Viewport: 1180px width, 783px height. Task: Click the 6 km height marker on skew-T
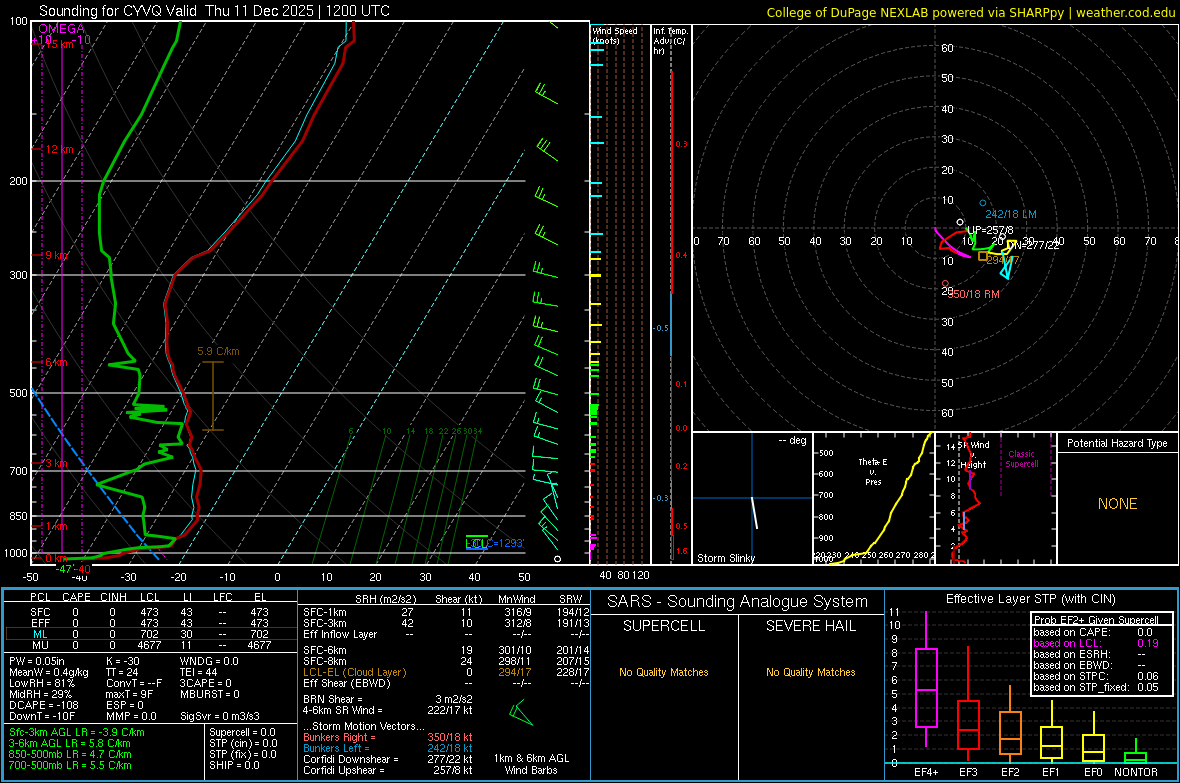pos(56,363)
